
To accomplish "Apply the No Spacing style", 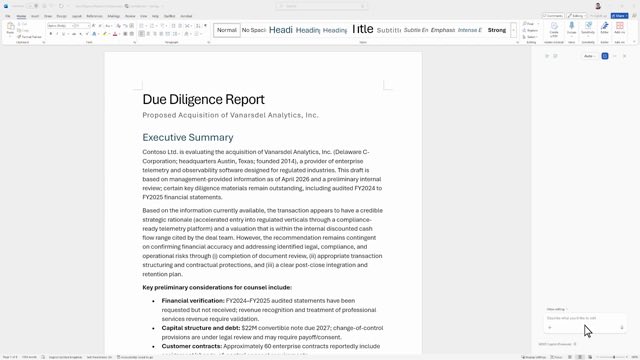I will [x=253, y=30].
